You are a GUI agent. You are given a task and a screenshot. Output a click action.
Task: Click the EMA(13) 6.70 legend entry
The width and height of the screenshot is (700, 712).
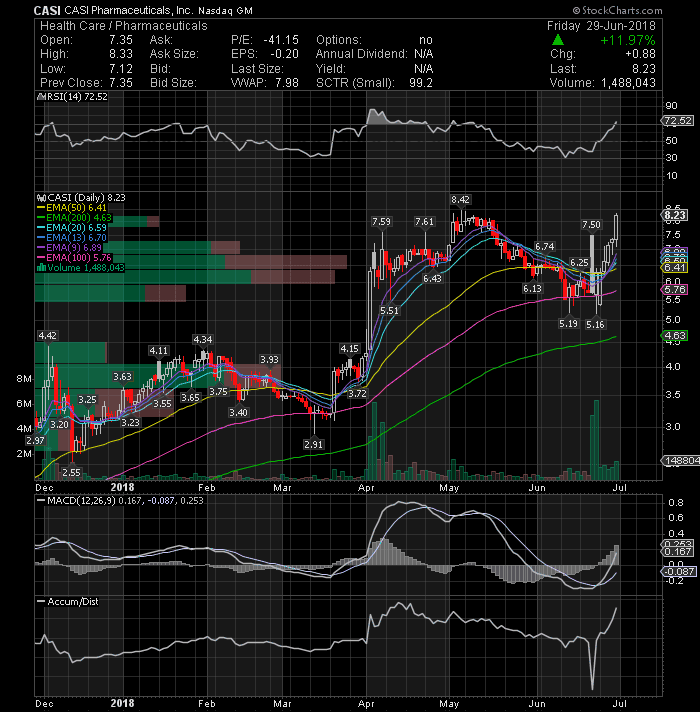click(x=72, y=238)
